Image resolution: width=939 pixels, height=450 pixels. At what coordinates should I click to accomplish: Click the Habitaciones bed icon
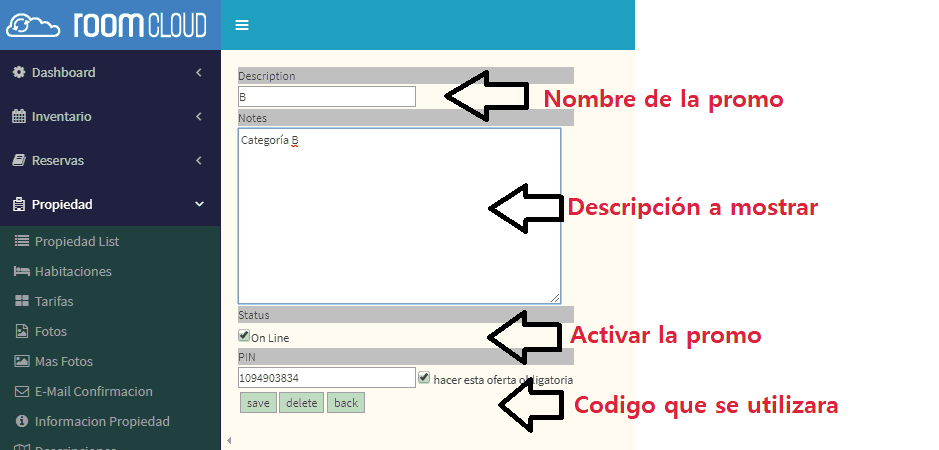pos(22,271)
